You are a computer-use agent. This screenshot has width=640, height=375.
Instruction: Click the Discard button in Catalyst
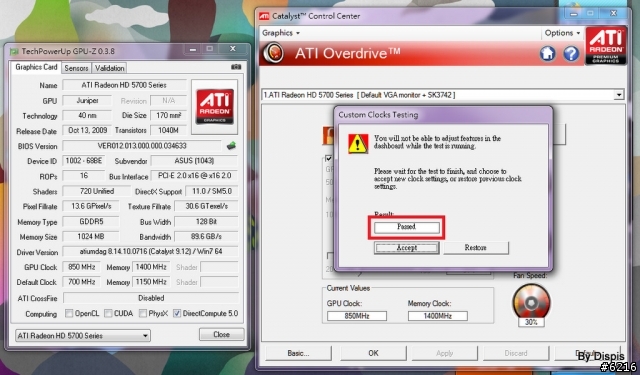click(x=516, y=353)
